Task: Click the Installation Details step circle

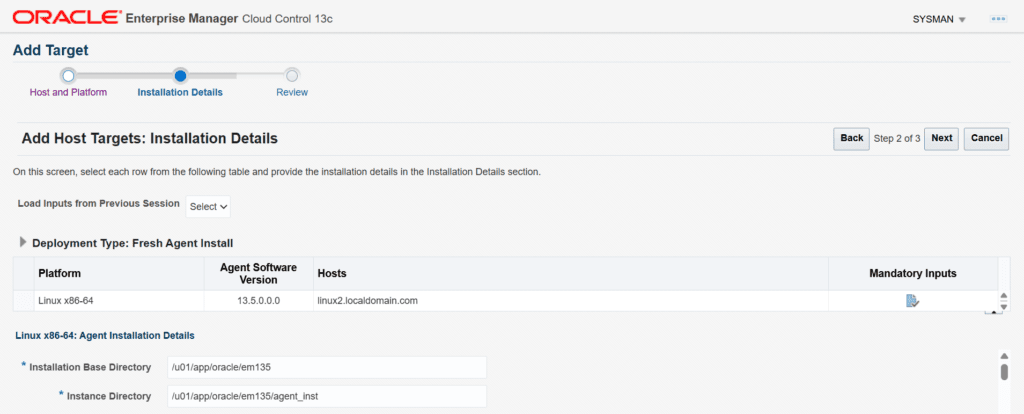Action: click(180, 76)
